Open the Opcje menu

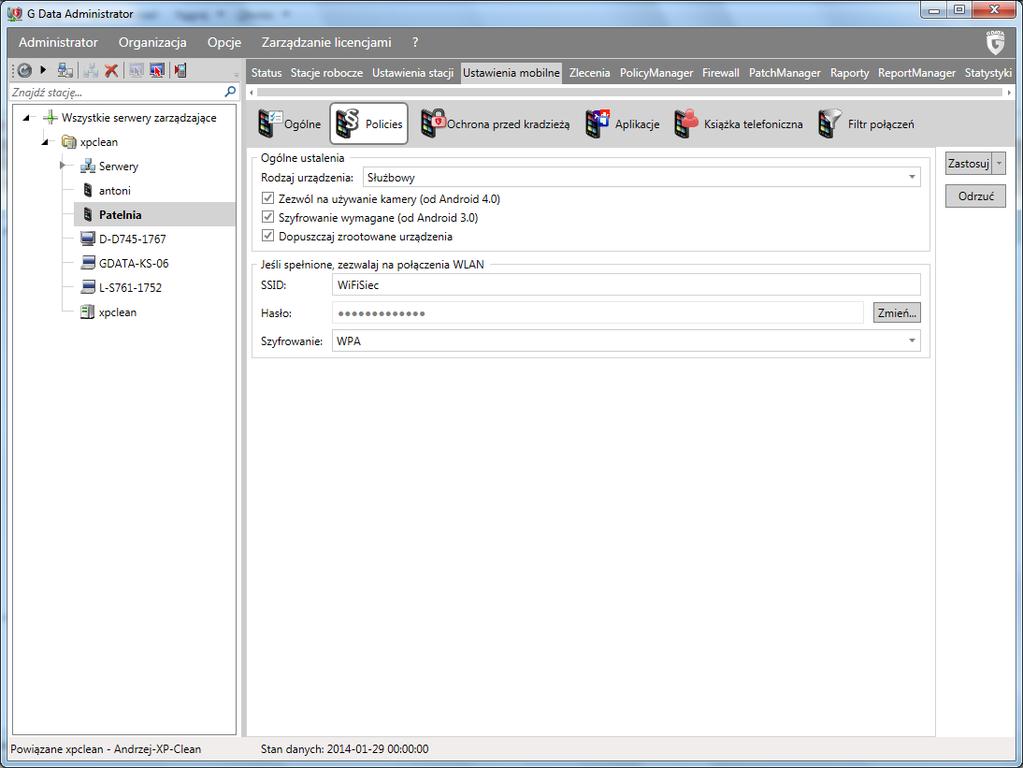tap(224, 42)
